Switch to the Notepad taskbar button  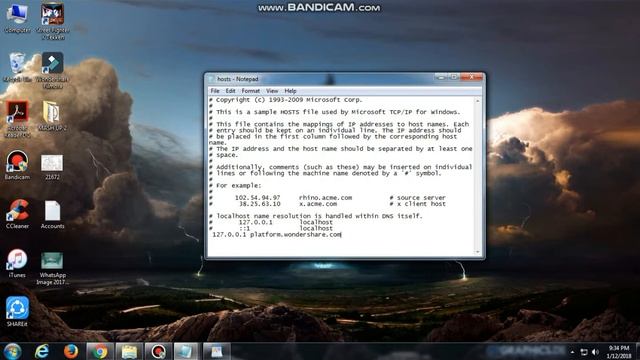186,351
